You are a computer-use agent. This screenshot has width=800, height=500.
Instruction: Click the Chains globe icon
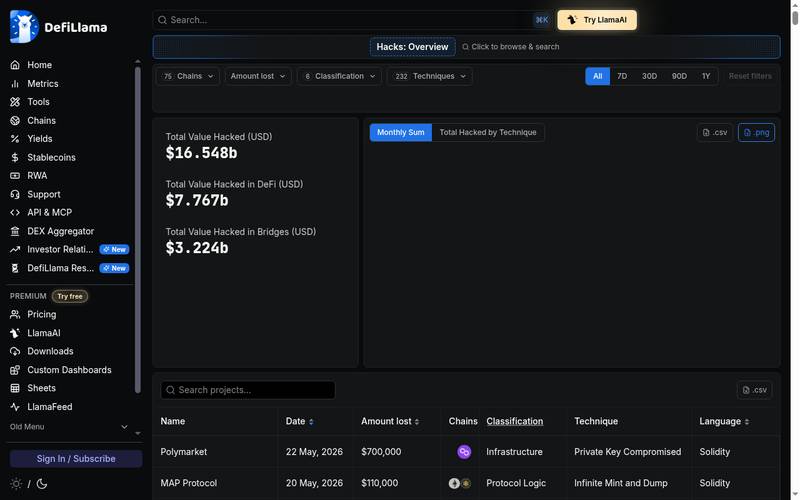[15, 120]
